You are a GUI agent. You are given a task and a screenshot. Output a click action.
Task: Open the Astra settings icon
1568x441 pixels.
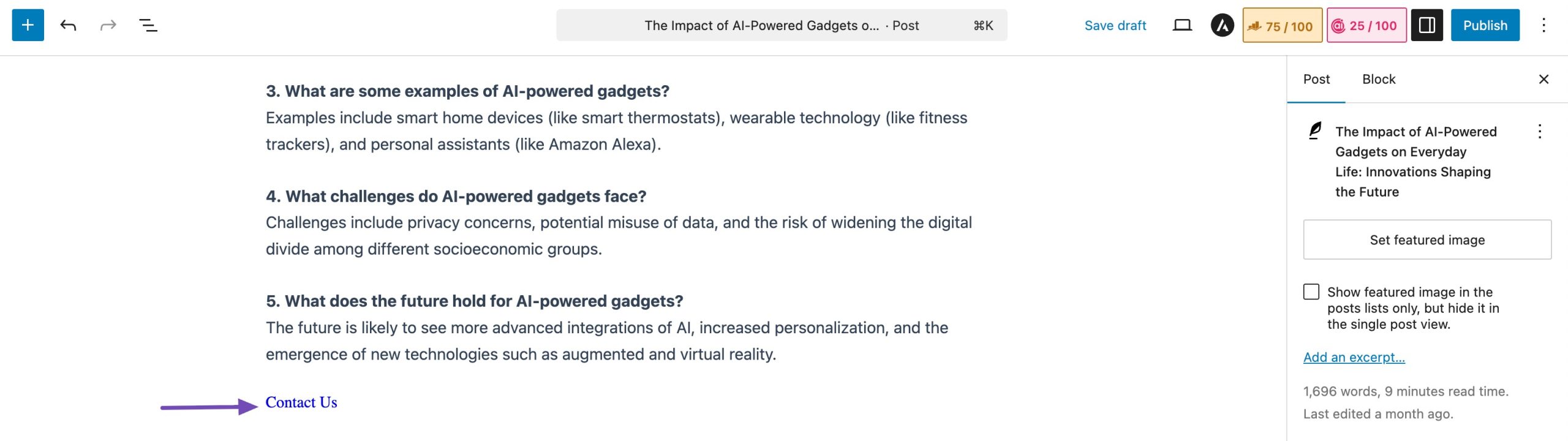pyautogui.click(x=1222, y=25)
